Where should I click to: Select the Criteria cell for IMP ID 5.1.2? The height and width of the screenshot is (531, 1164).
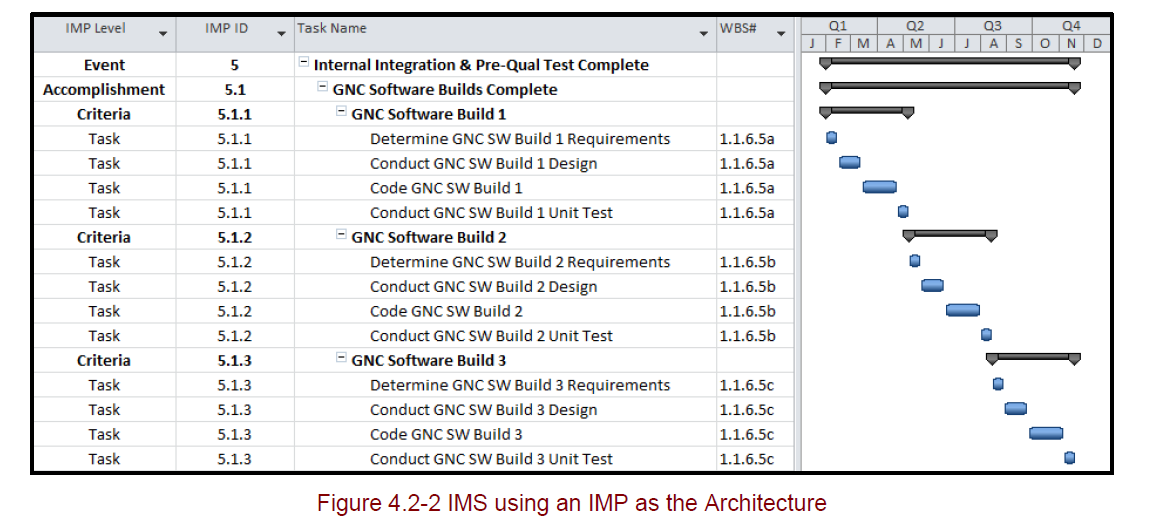(x=105, y=237)
